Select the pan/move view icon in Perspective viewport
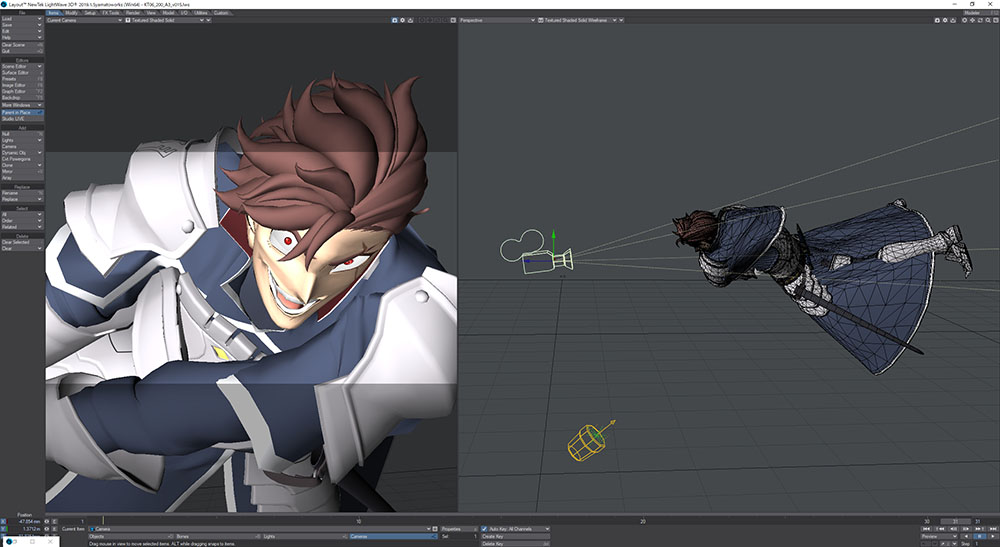 coord(973,20)
